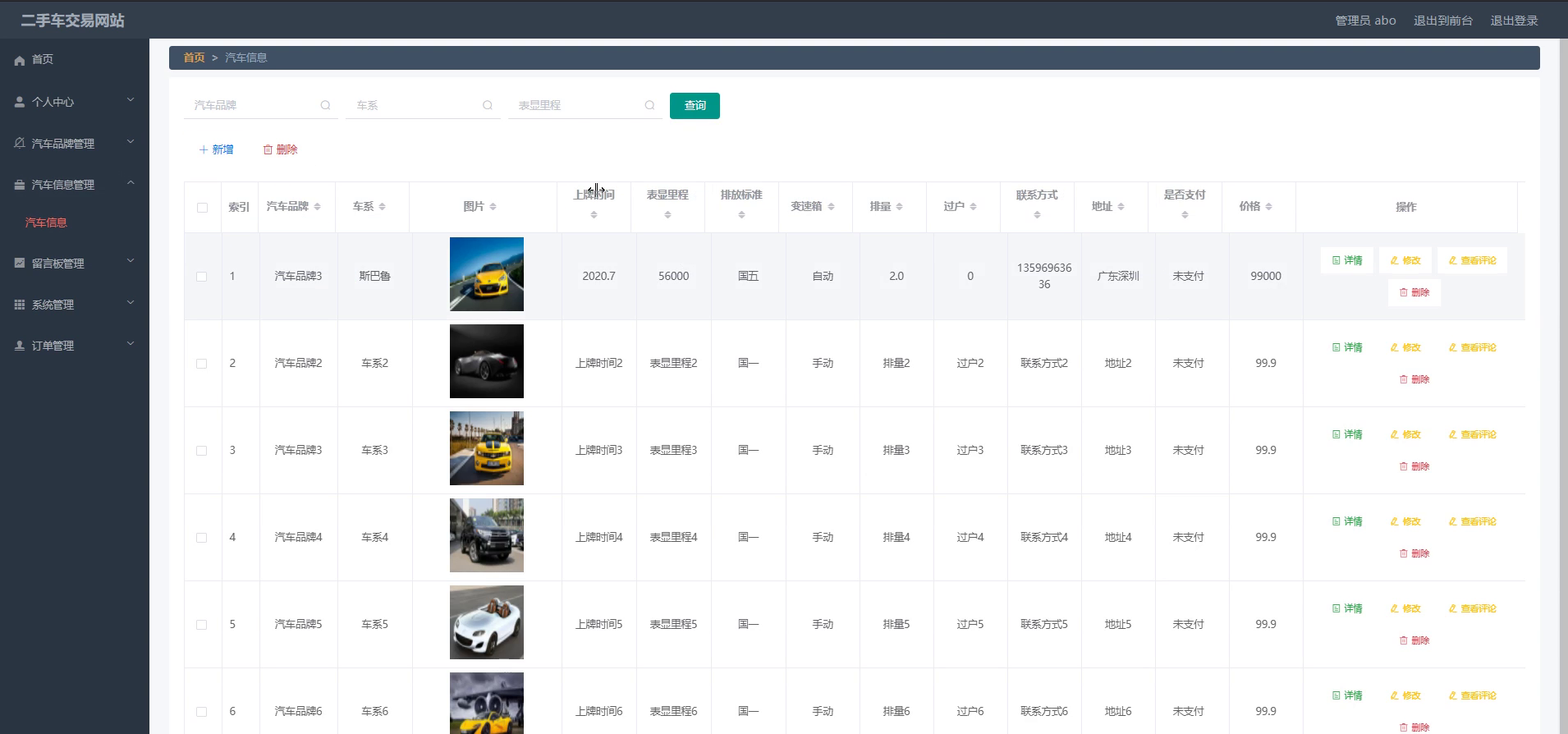Image resolution: width=1568 pixels, height=734 pixels.
Task: Sort by 上牌时间 column arrows
Action: coord(594,215)
